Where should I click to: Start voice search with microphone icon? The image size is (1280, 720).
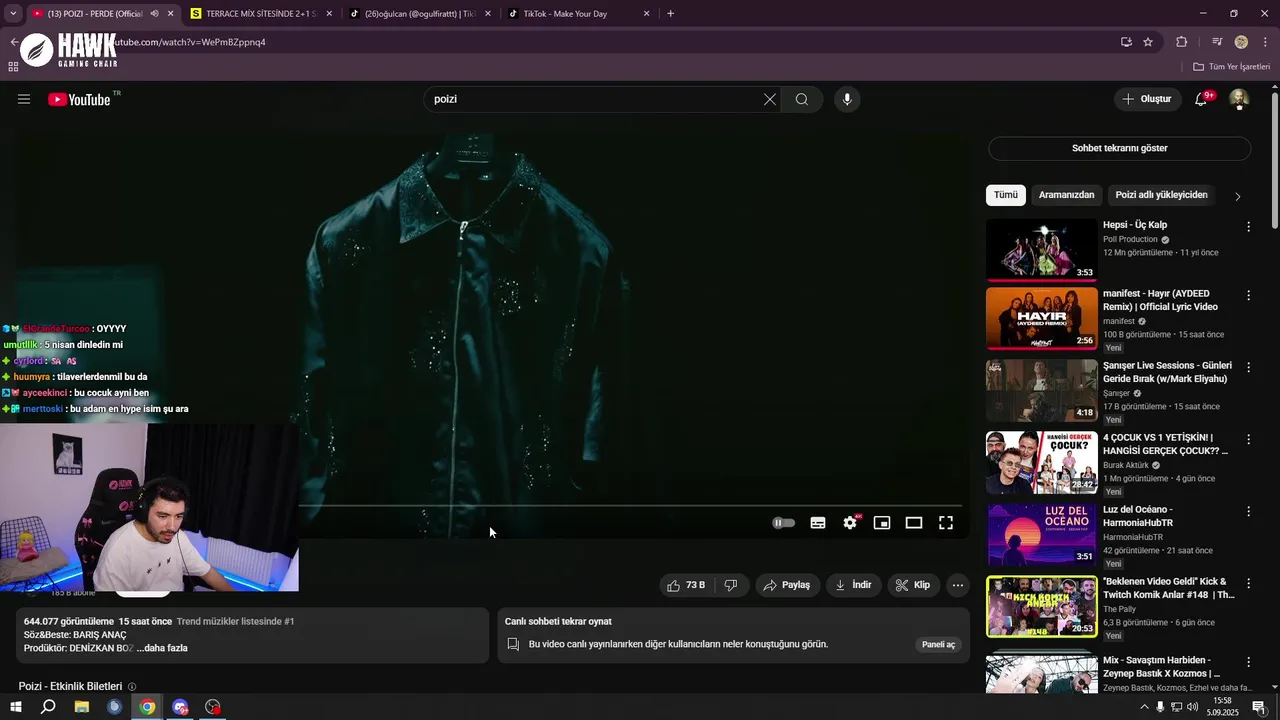point(847,99)
